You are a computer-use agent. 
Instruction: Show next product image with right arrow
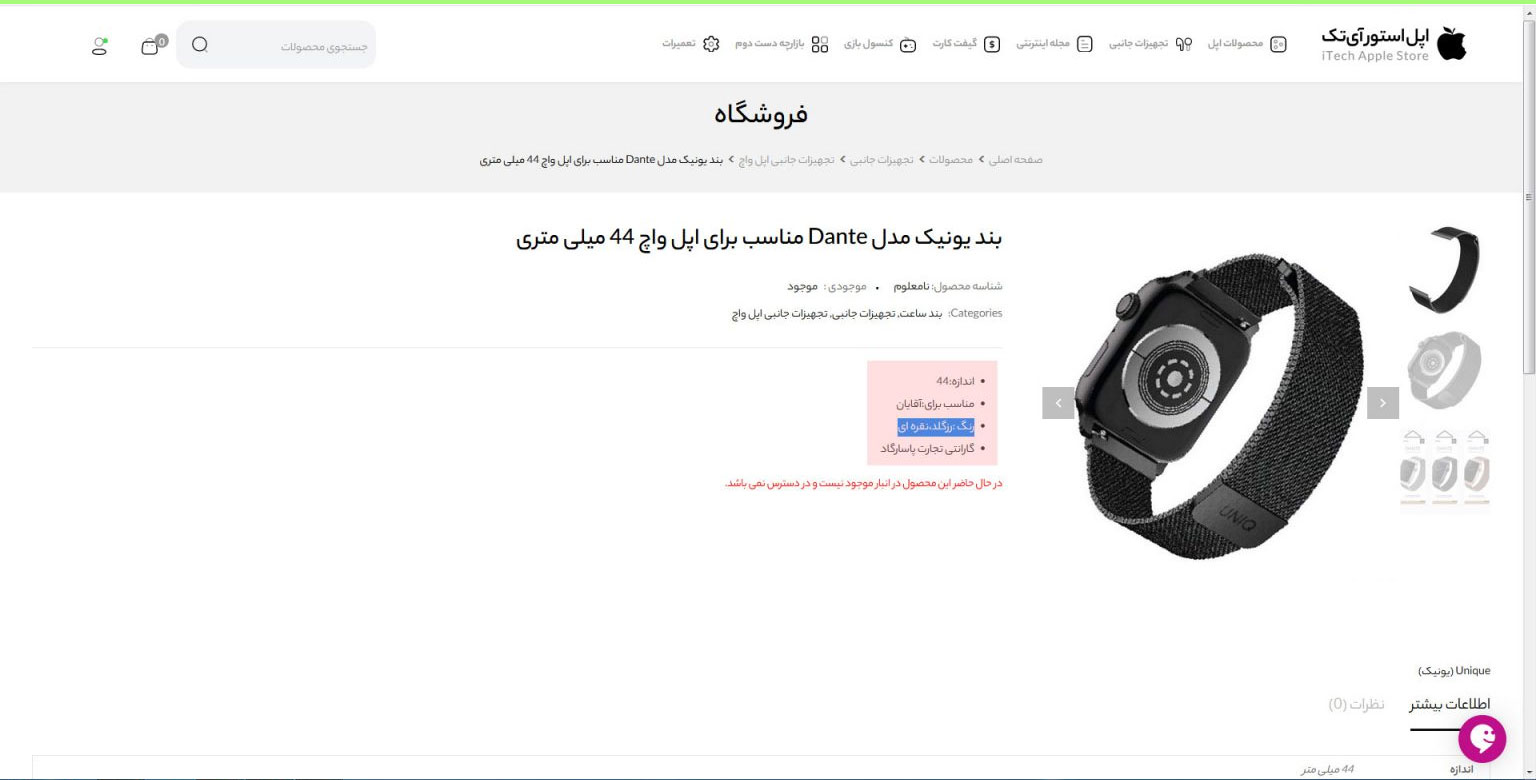(1383, 403)
